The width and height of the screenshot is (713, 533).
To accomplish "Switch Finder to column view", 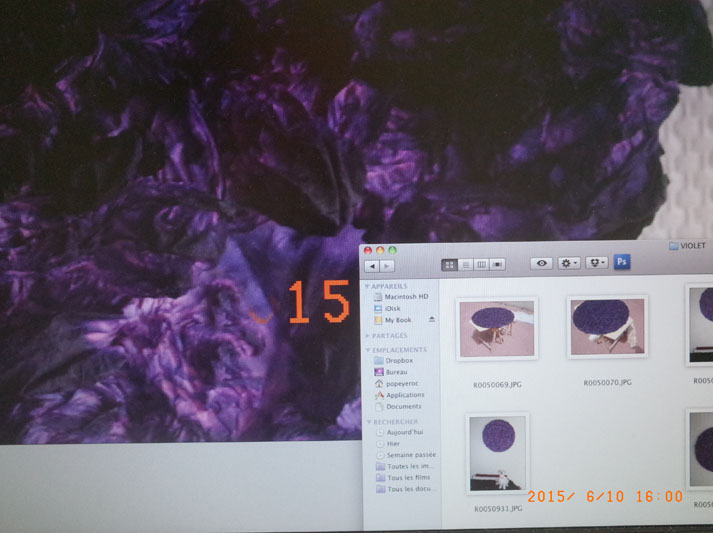I will tap(482, 264).
